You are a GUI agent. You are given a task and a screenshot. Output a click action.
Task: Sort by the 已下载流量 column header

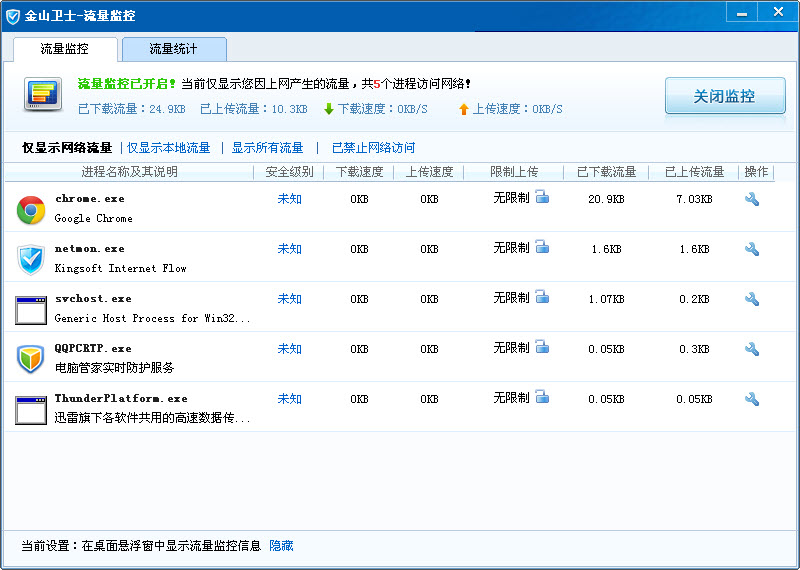click(x=606, y=172)
